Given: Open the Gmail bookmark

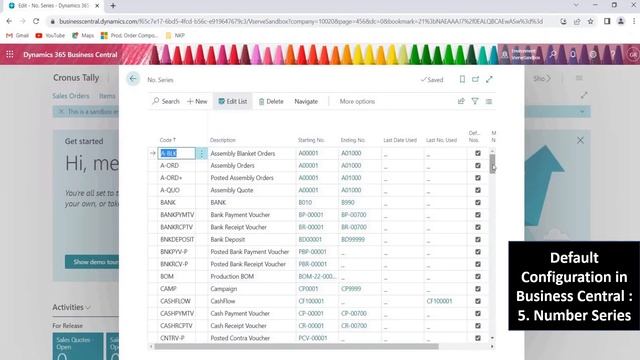Looking at the screenshot, I should click(x=18, y=36).
